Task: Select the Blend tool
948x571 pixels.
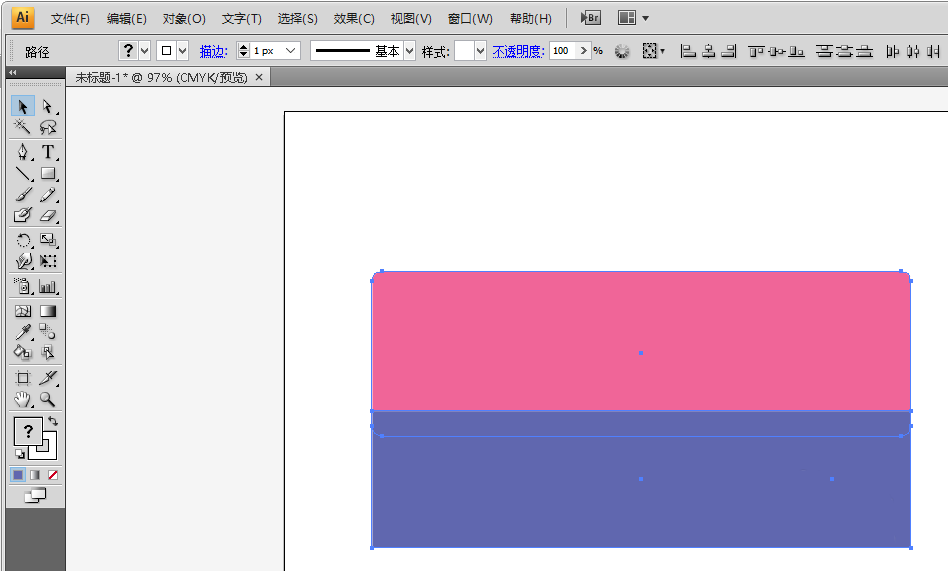Action: [x=48, y=331]
